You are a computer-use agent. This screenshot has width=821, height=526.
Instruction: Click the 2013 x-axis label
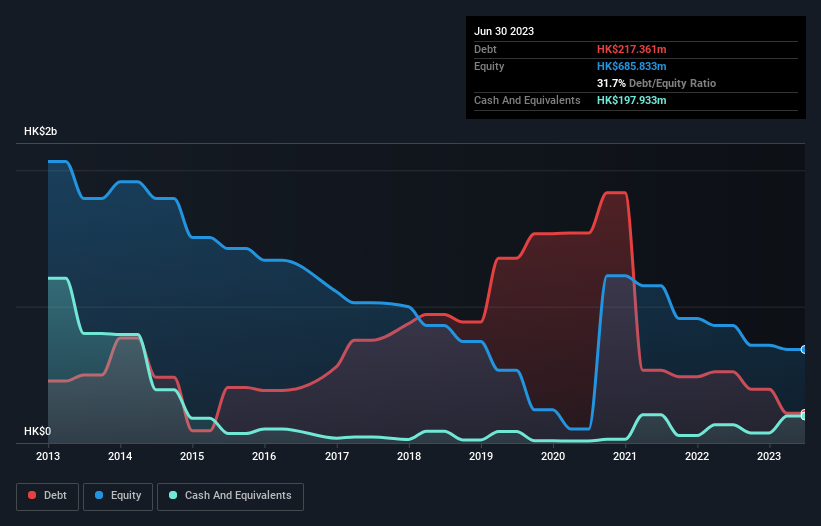tap(48, 456)
